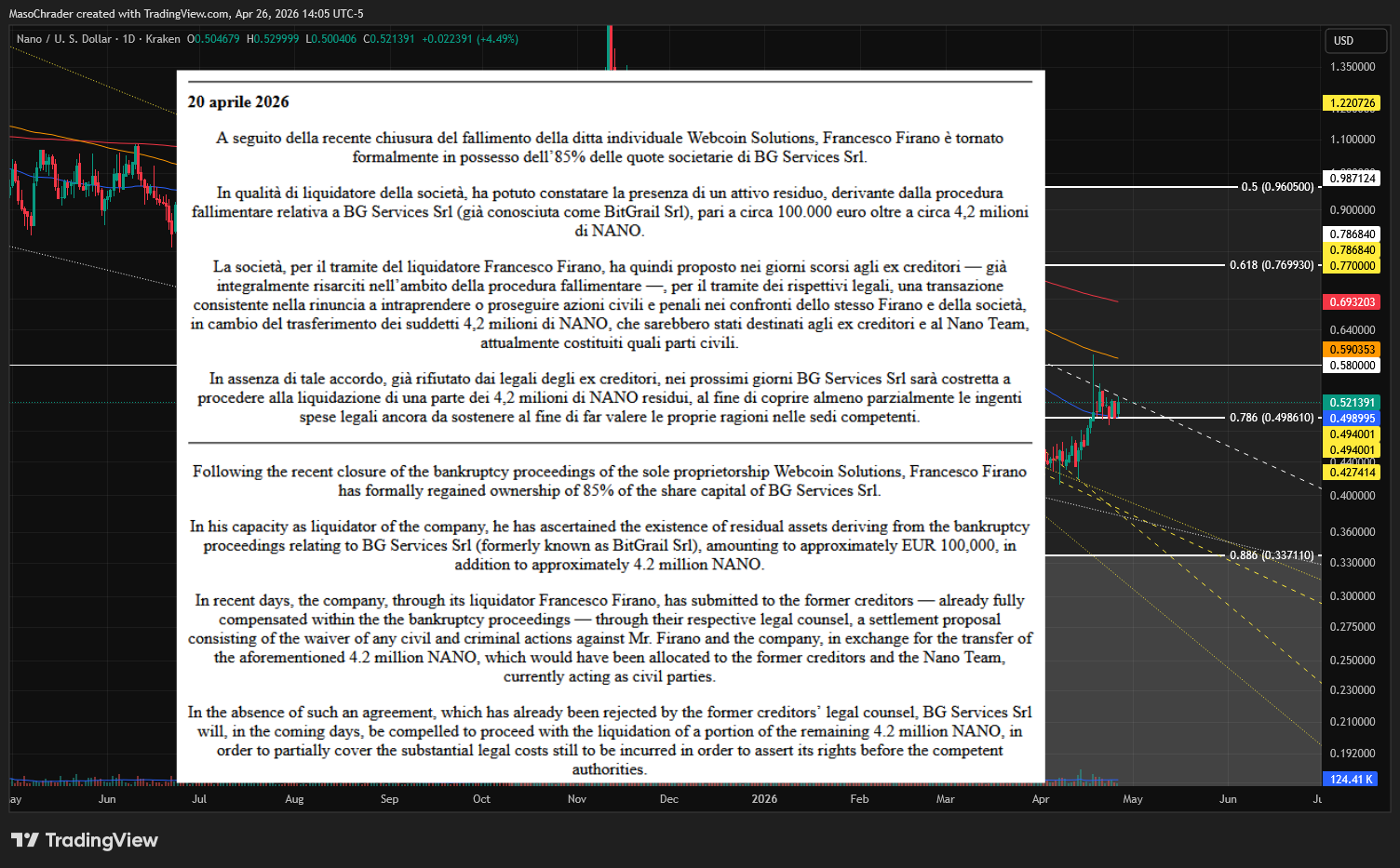Click the 1.100000 price axis tick
The width and height of the screenshot is (1400, 868).
1353,140
